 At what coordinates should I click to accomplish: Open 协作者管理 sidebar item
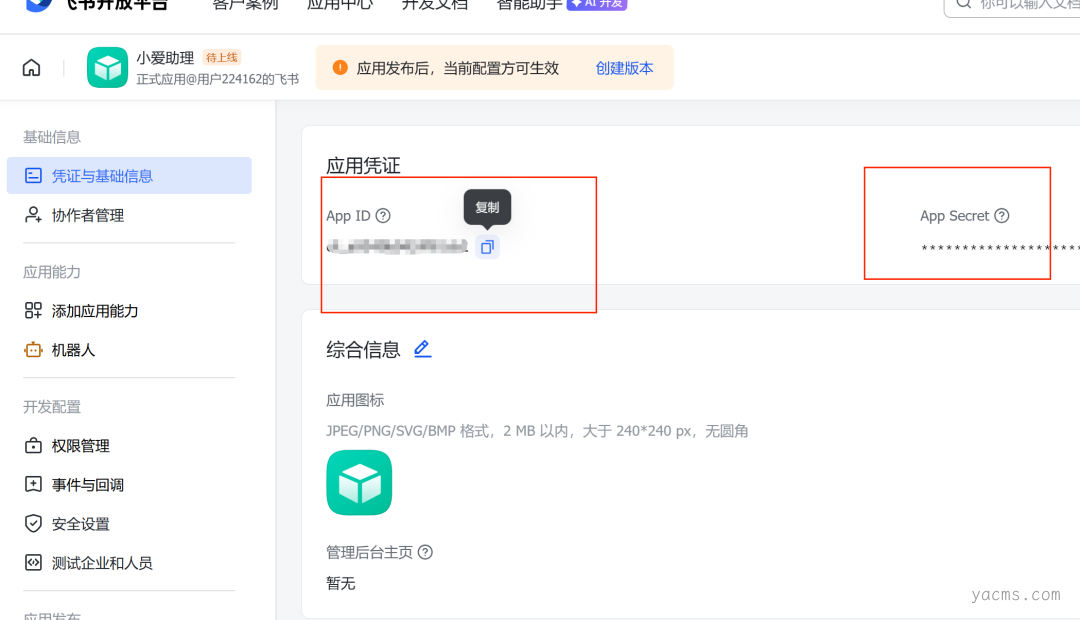(88, 215)
